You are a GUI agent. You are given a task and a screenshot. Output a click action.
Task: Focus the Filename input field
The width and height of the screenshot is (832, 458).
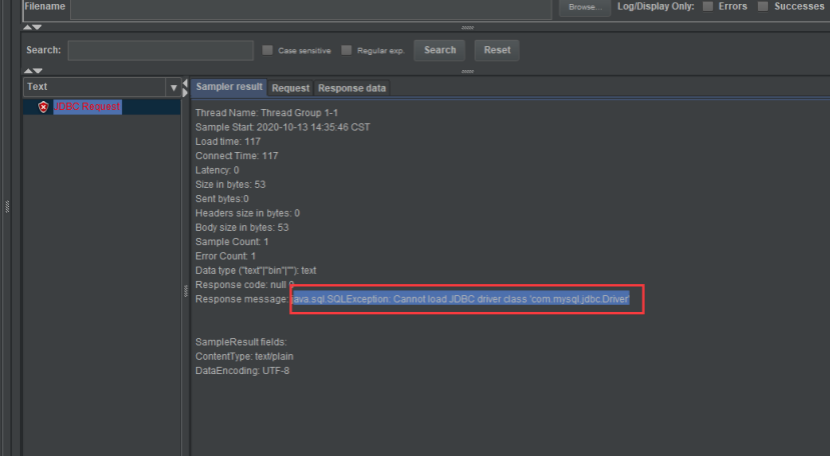click(x=311, y=9)
